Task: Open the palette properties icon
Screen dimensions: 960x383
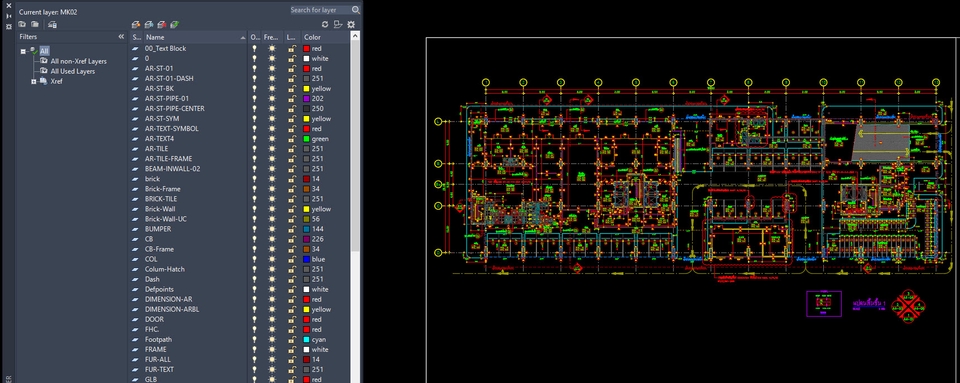Action: pos(9,26)
